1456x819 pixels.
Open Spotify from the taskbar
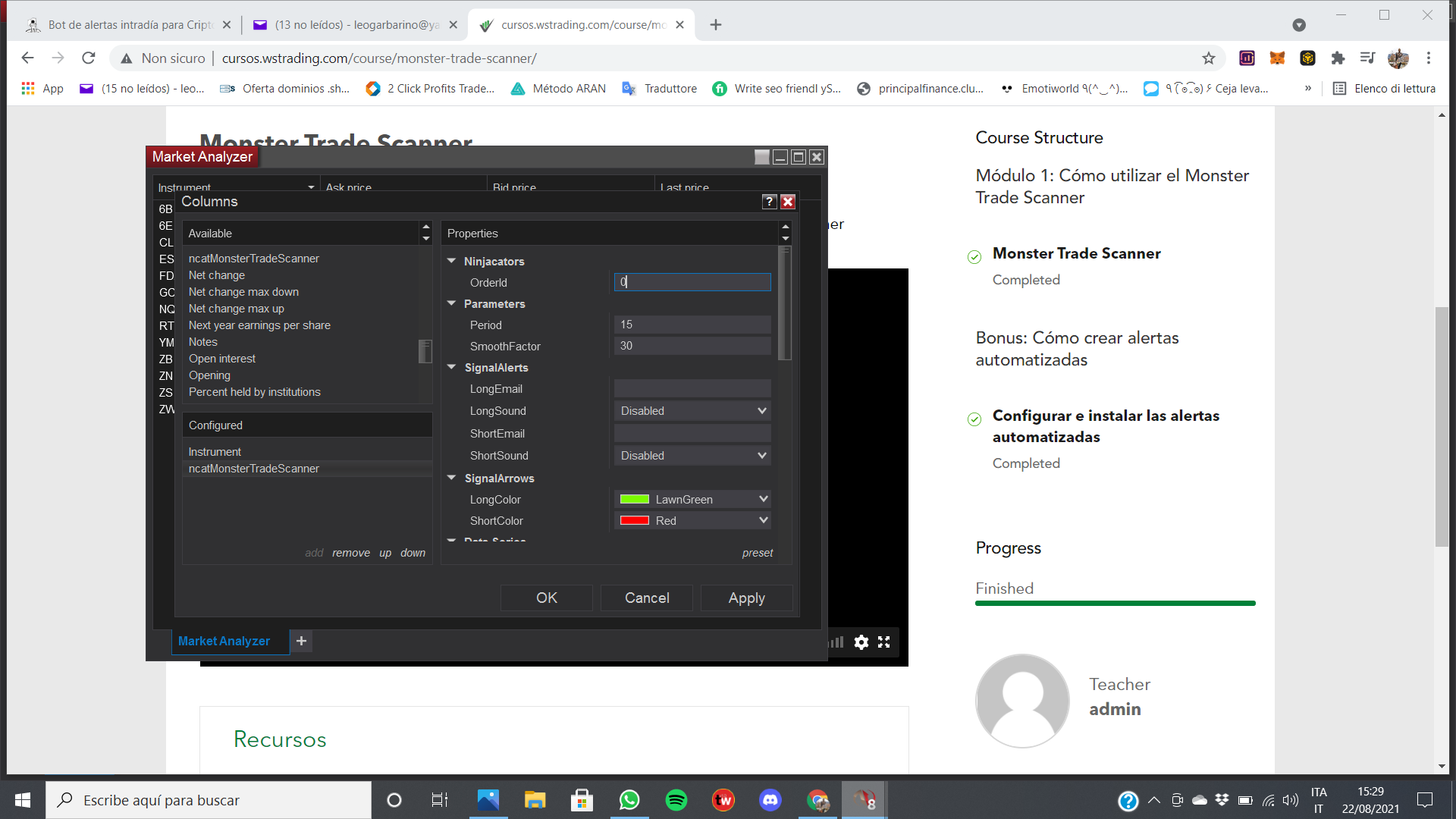coord(676,800)
